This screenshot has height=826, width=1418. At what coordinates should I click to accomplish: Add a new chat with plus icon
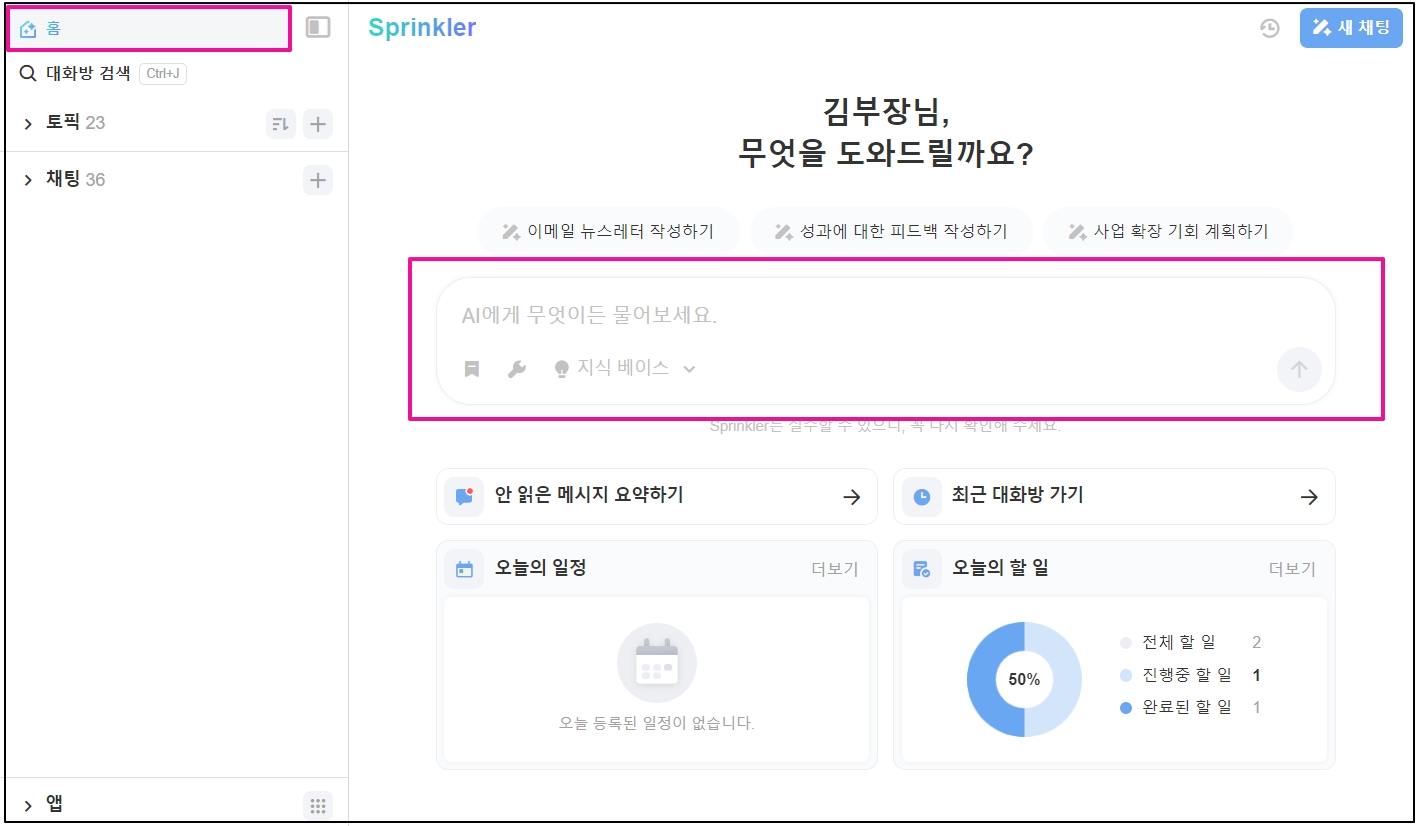point(318,181)
